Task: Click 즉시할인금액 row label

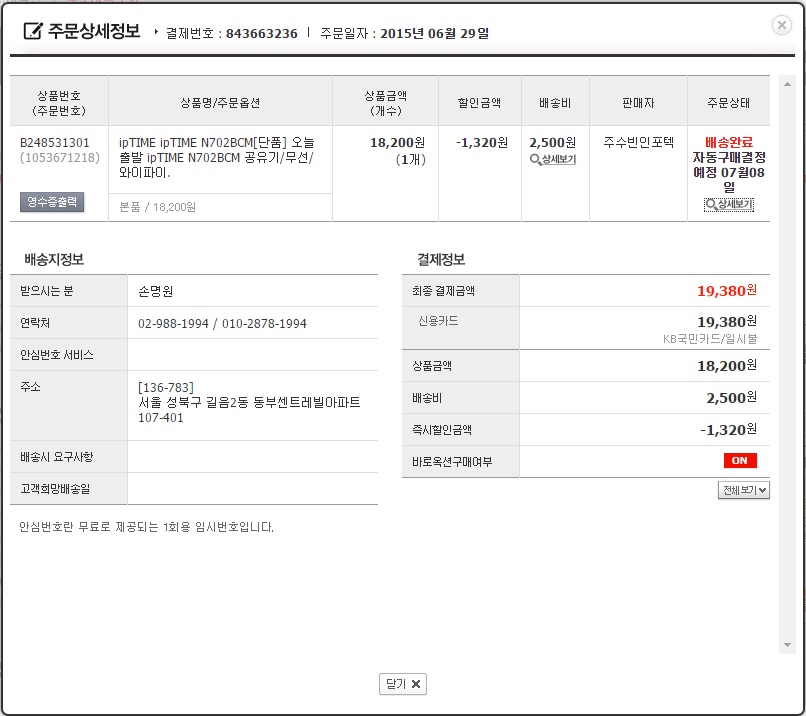Action: (442, 430)
